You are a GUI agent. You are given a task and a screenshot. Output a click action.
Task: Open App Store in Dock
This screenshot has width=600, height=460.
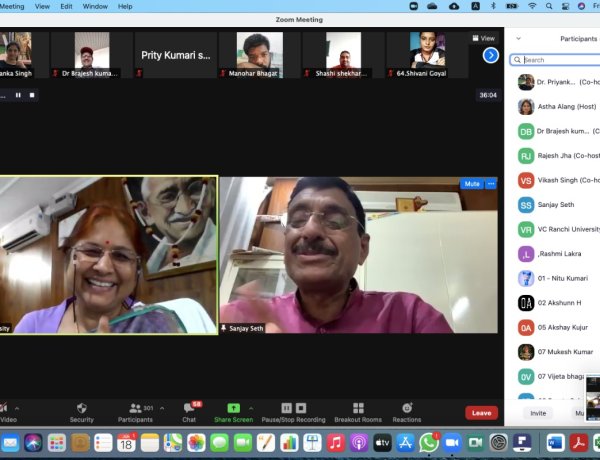tap(405, 443)
